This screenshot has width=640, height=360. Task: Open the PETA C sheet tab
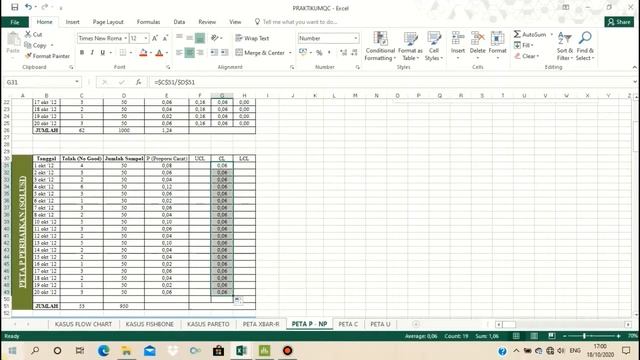point(348,324)
